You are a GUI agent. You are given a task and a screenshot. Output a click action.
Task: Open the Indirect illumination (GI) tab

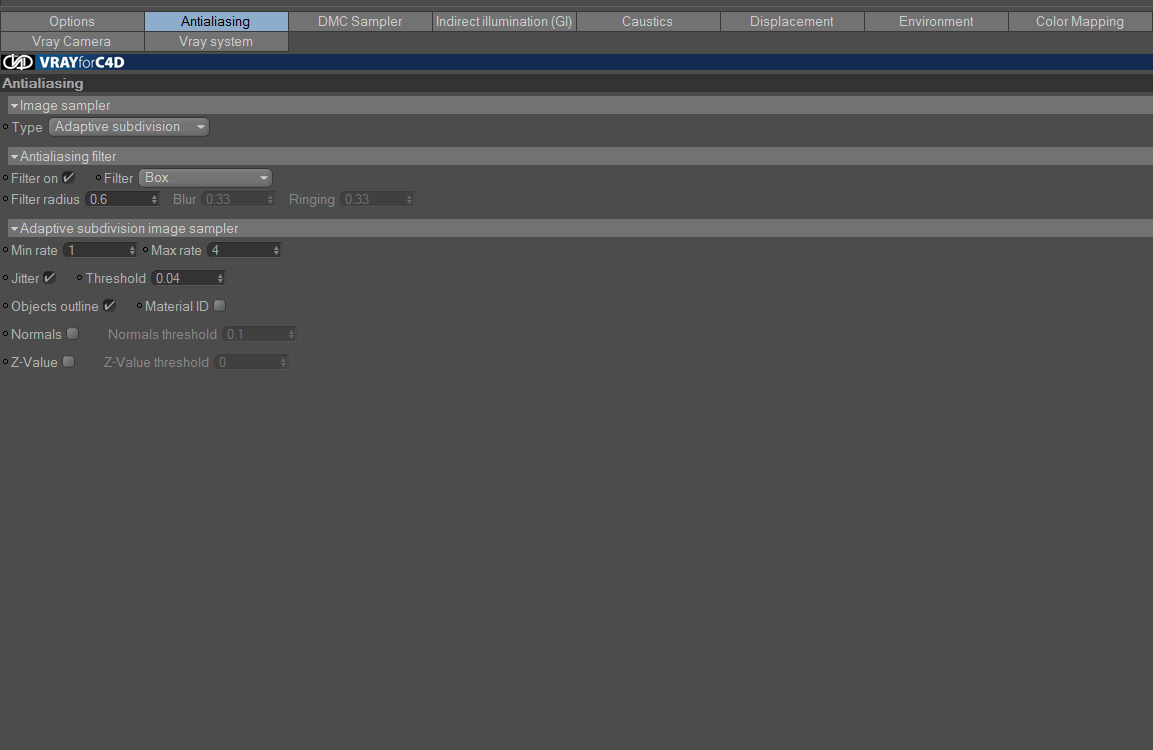504,21
